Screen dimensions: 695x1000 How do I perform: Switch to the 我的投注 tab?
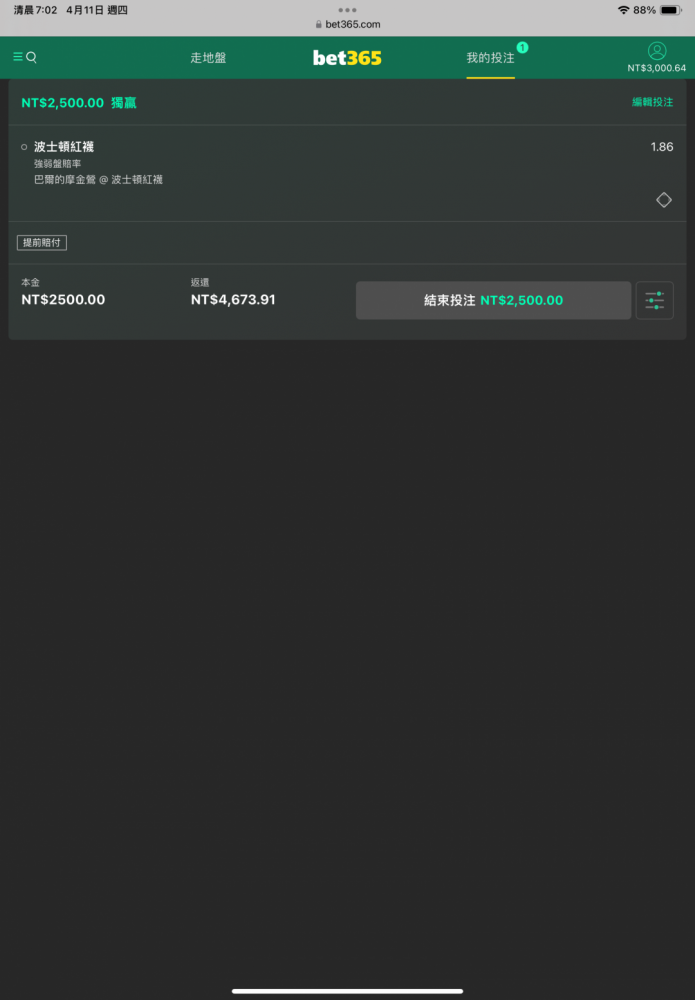pyautogui.click(x=490, y=58)
